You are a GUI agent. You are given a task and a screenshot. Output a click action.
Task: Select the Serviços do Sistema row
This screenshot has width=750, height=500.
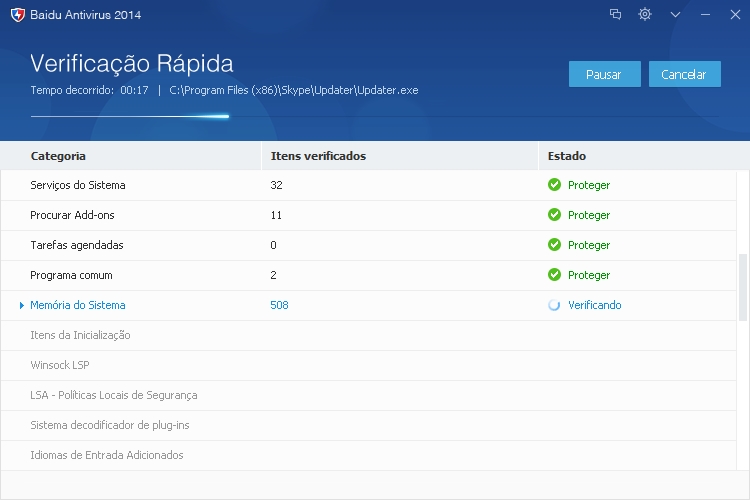(x=368, y=185)
